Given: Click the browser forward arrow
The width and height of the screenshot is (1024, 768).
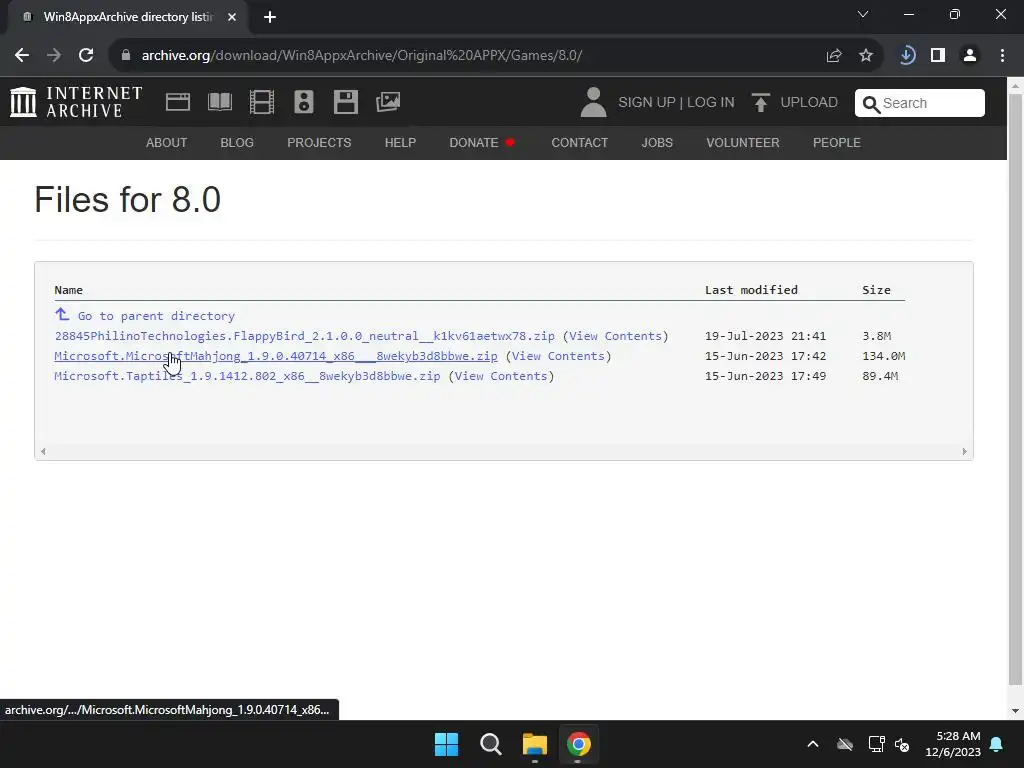Looking at the screenshot, I should coord(54,55).
